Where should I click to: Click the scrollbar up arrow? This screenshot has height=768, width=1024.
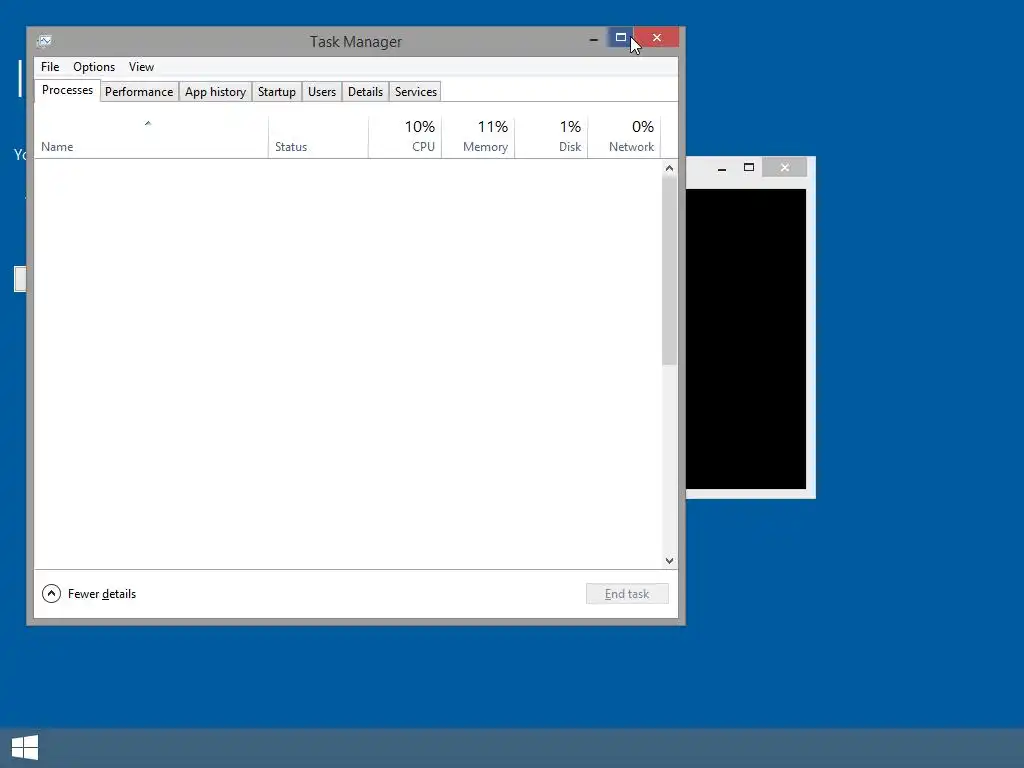669,168
